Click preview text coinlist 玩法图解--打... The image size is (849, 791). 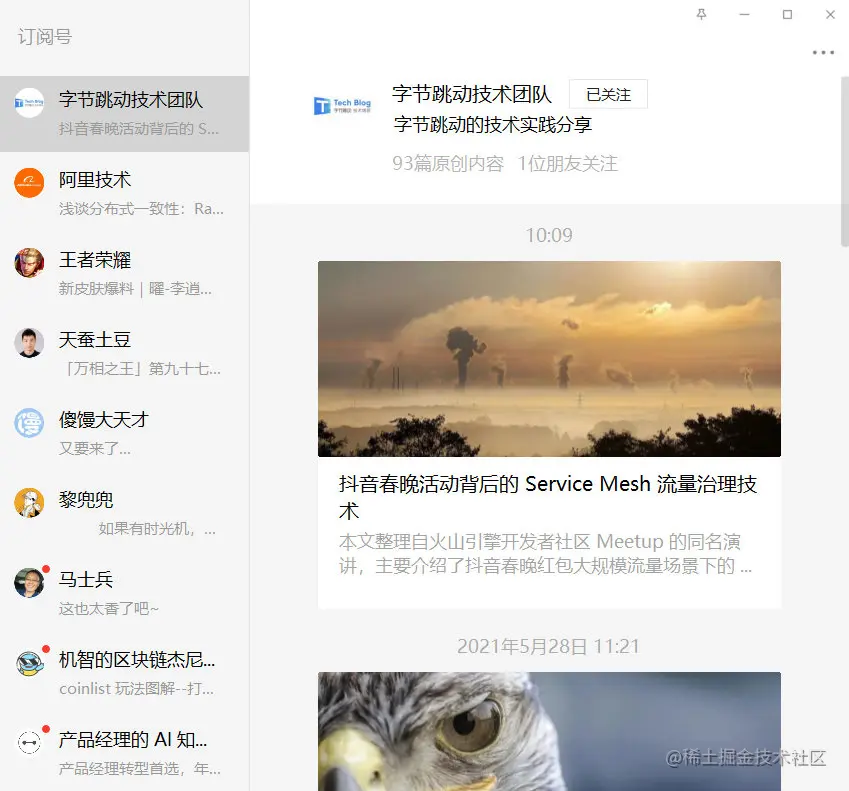136,689
